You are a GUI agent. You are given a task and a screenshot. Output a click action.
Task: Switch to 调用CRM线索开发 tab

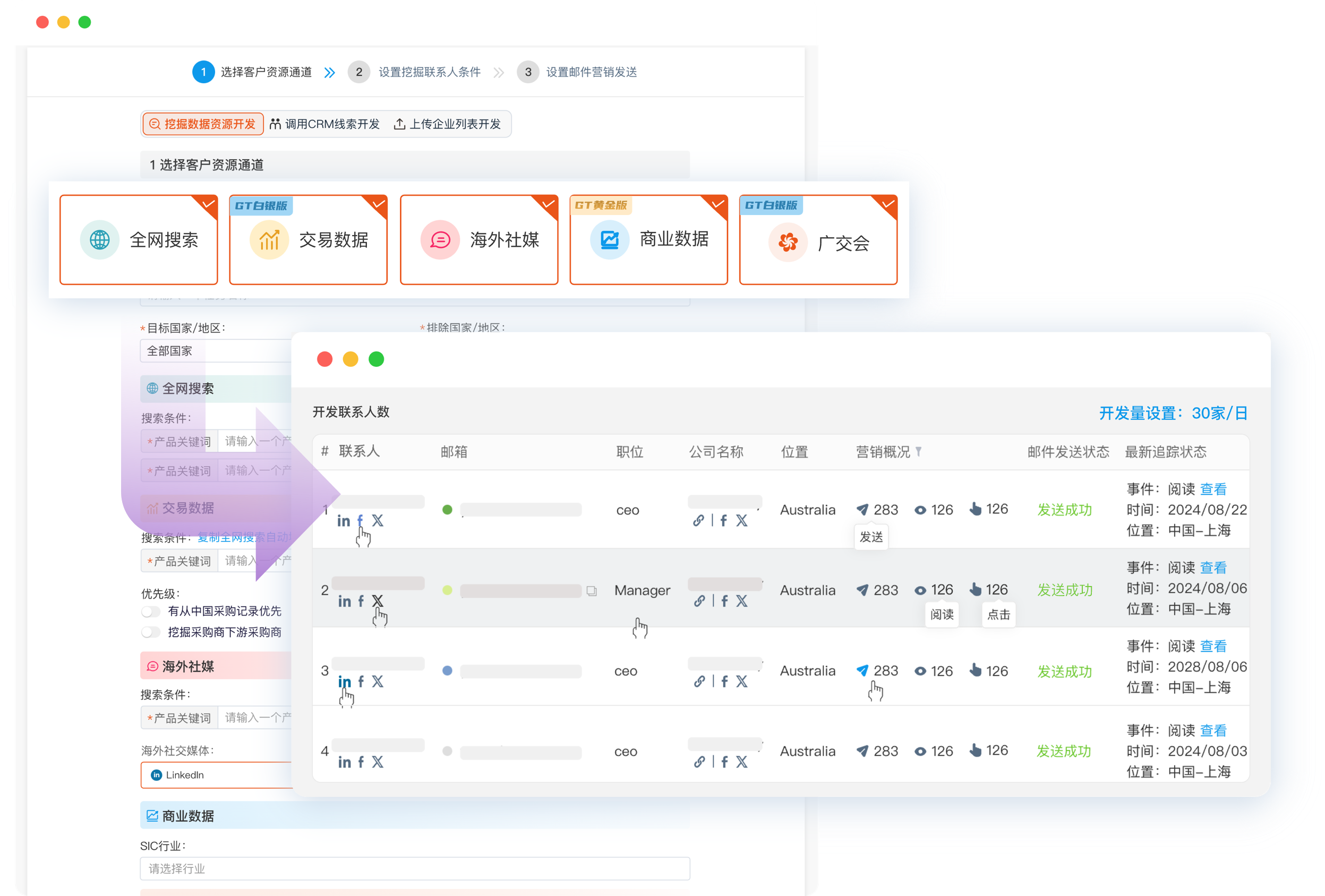point(325,124)
